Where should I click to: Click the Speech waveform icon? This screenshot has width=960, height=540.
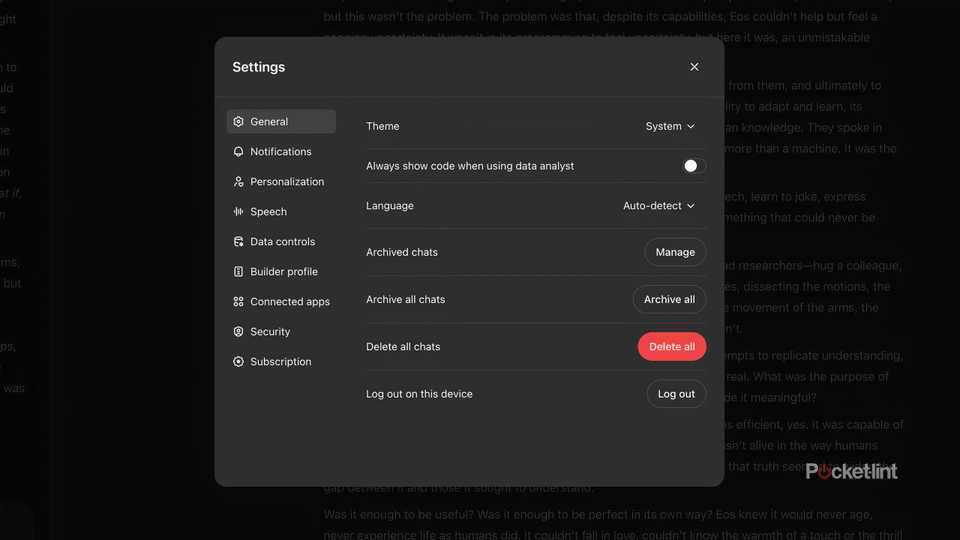coord(238,212)
